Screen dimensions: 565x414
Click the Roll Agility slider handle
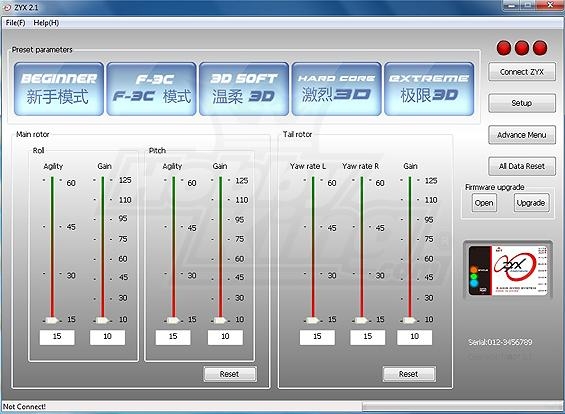tap(52, 320)
